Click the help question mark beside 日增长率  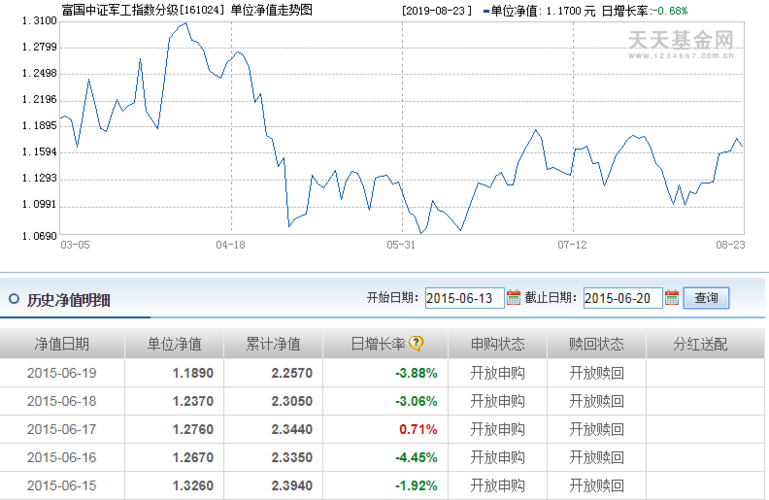[415, 344]
